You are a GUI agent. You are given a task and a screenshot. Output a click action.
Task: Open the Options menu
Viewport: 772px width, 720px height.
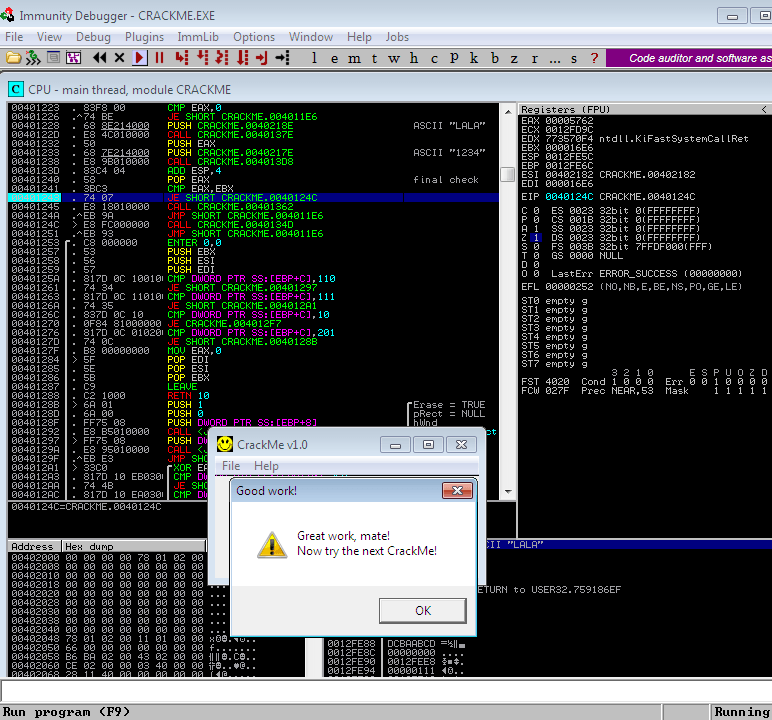(254, 37)
